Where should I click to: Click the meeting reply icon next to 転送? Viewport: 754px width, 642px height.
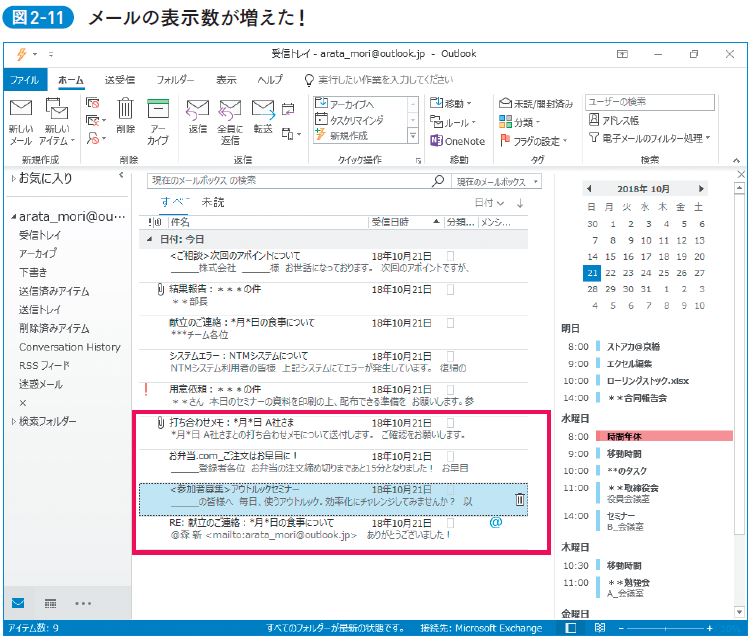coord(288,109)
